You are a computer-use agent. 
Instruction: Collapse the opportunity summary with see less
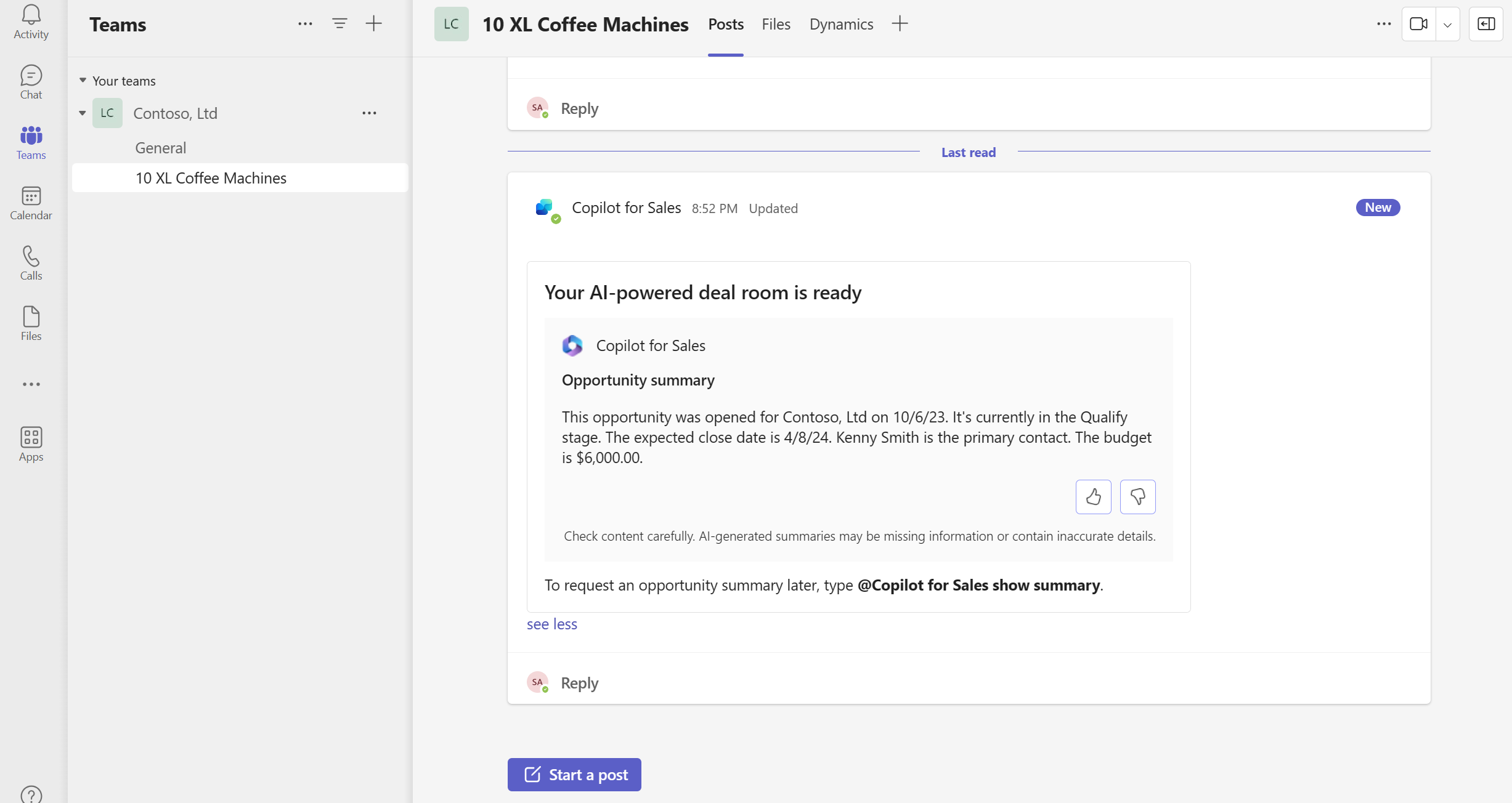[552, 623]
